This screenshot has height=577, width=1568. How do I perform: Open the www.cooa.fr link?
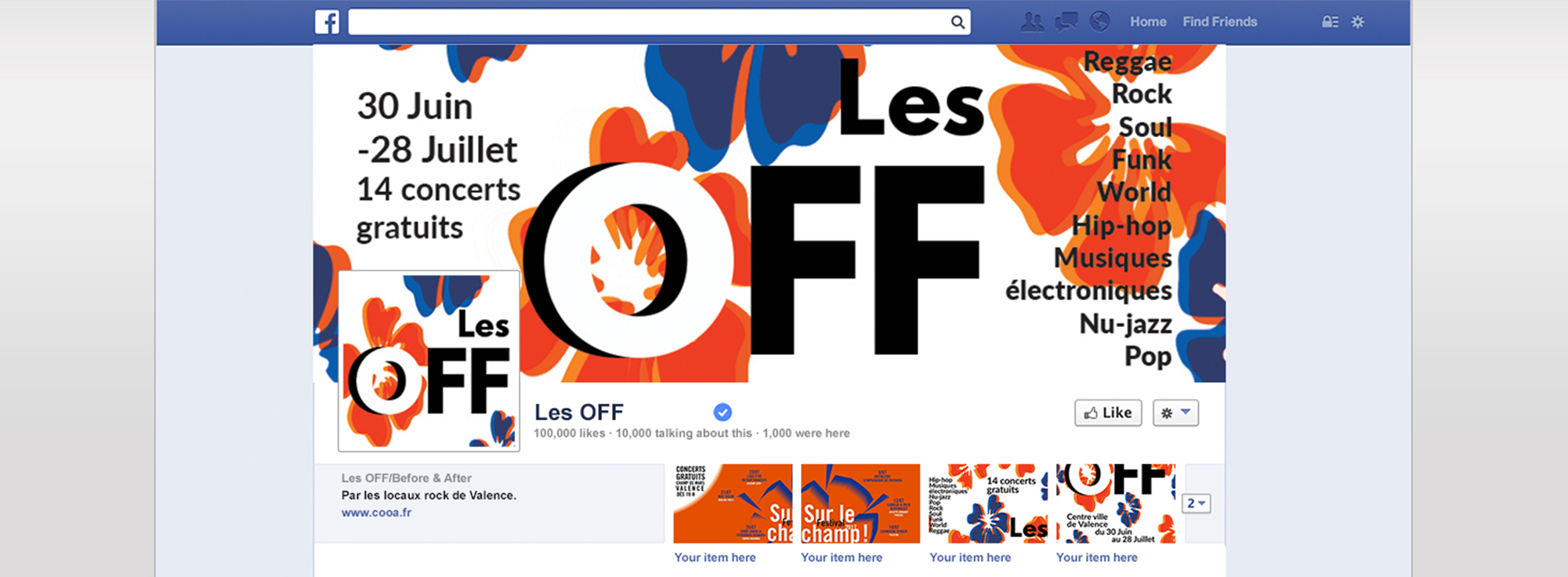(x=376, y=512)
